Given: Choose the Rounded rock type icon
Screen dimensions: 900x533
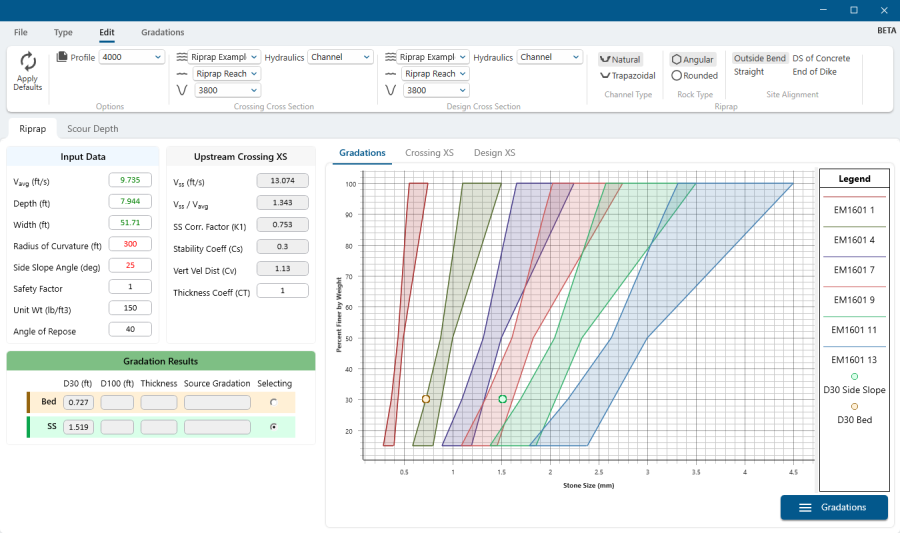Looking at the screenshot, I should click(x=677, y=75).
